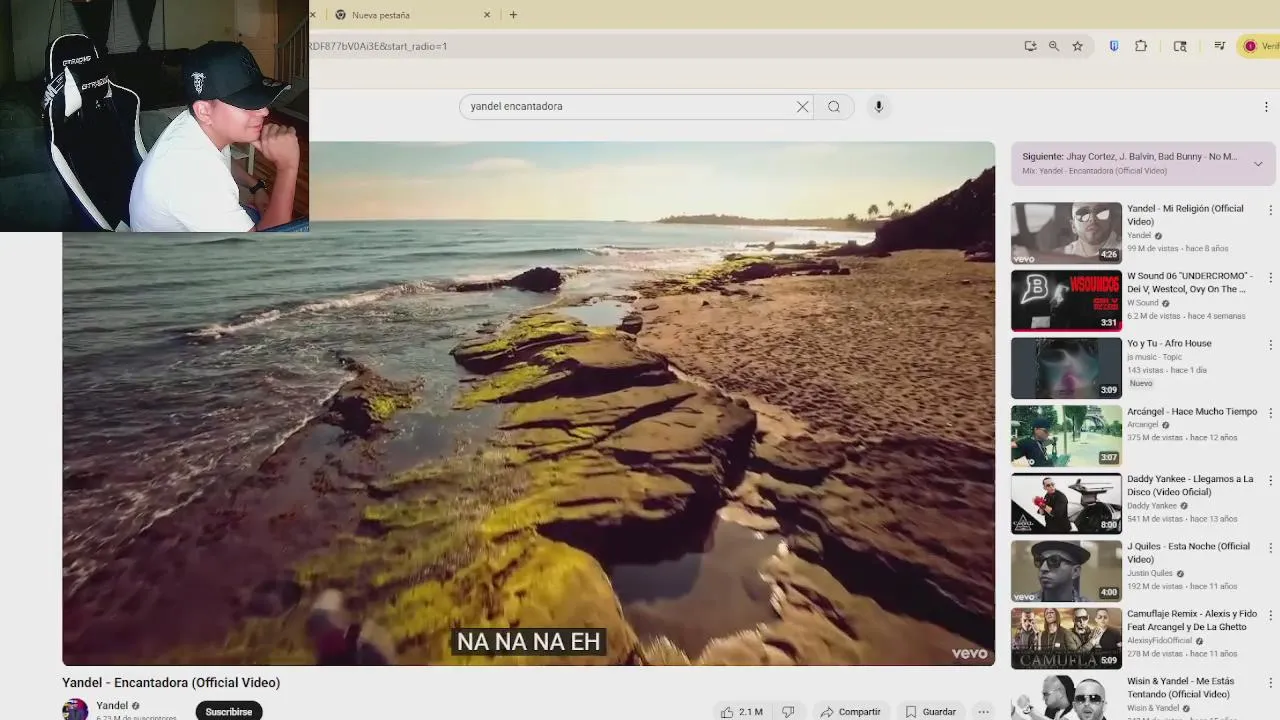
Task: Open options menu for Yo y Tu video
Action: [x=1271, y=345]
